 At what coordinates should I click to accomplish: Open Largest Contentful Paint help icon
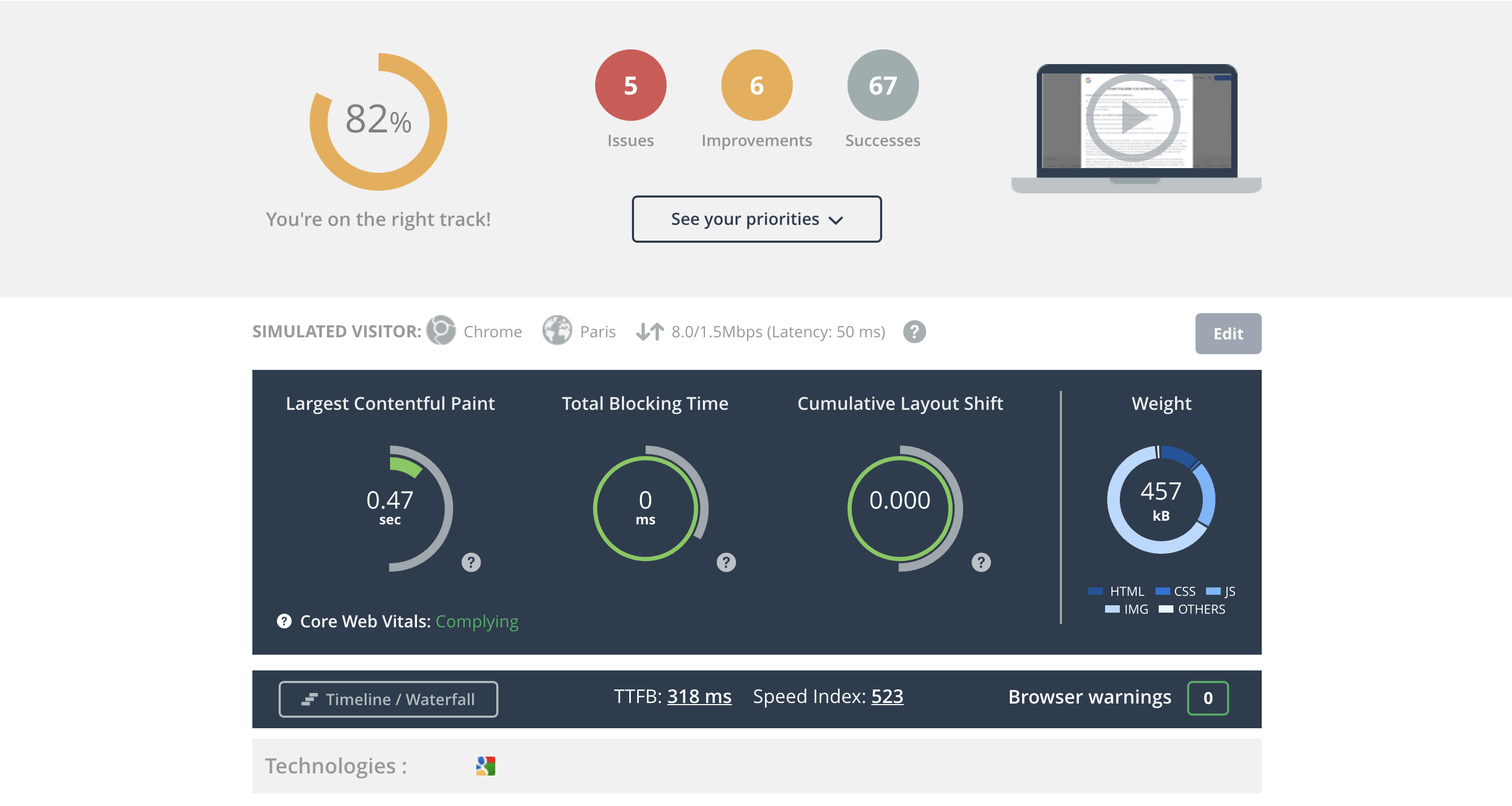coord(471,562)
